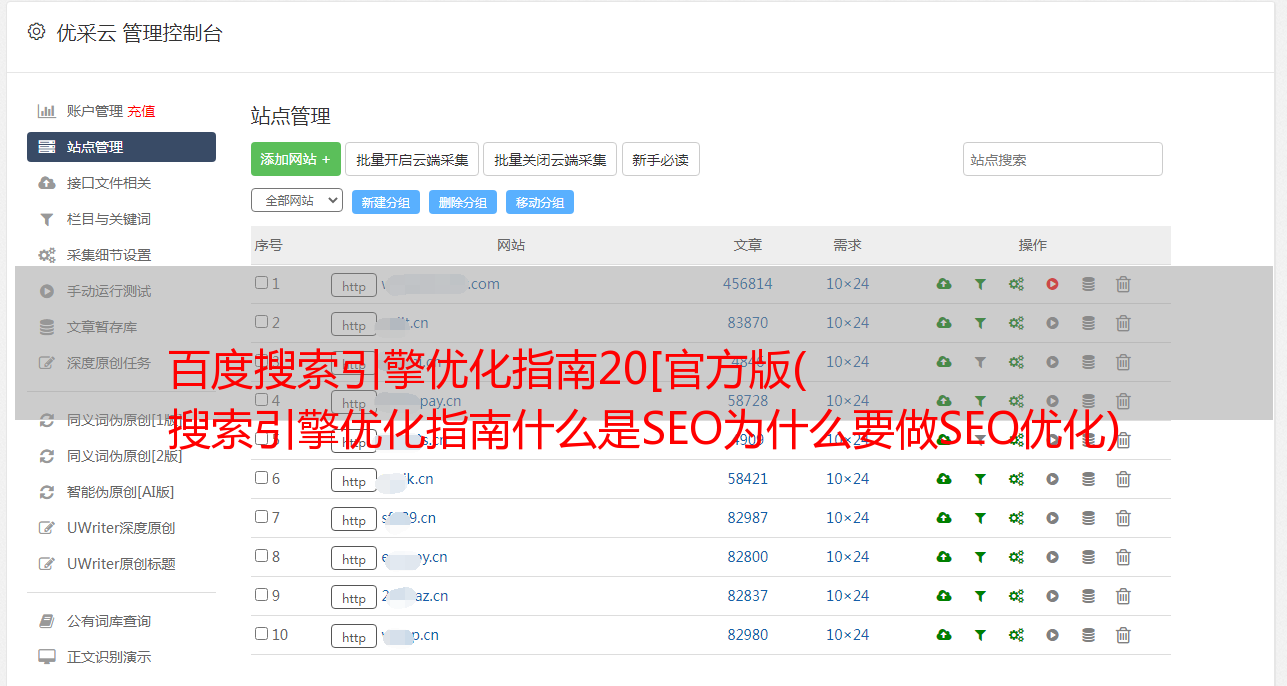Open UWriter原创标题 sidebar item
1287x686 pixels.
point(121,564)
